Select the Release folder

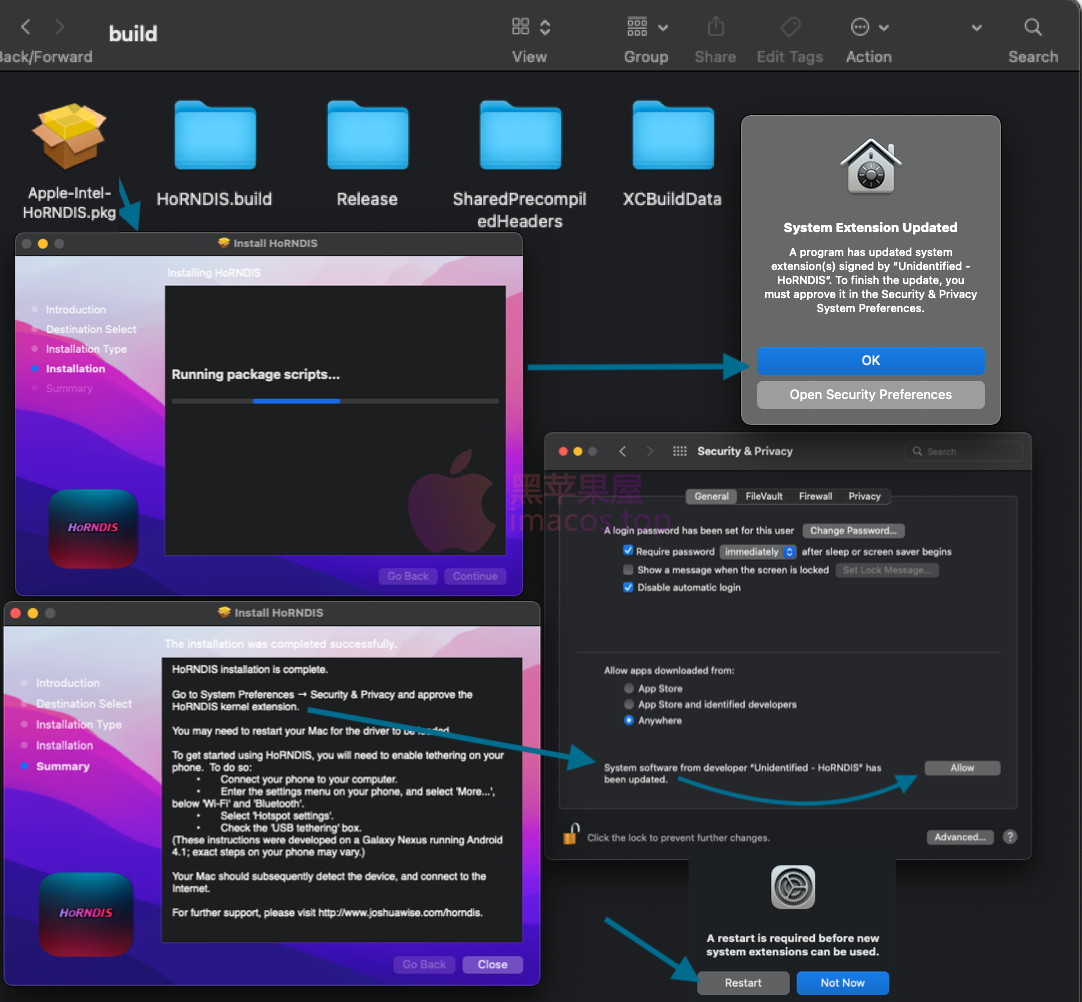pos(367,135)
